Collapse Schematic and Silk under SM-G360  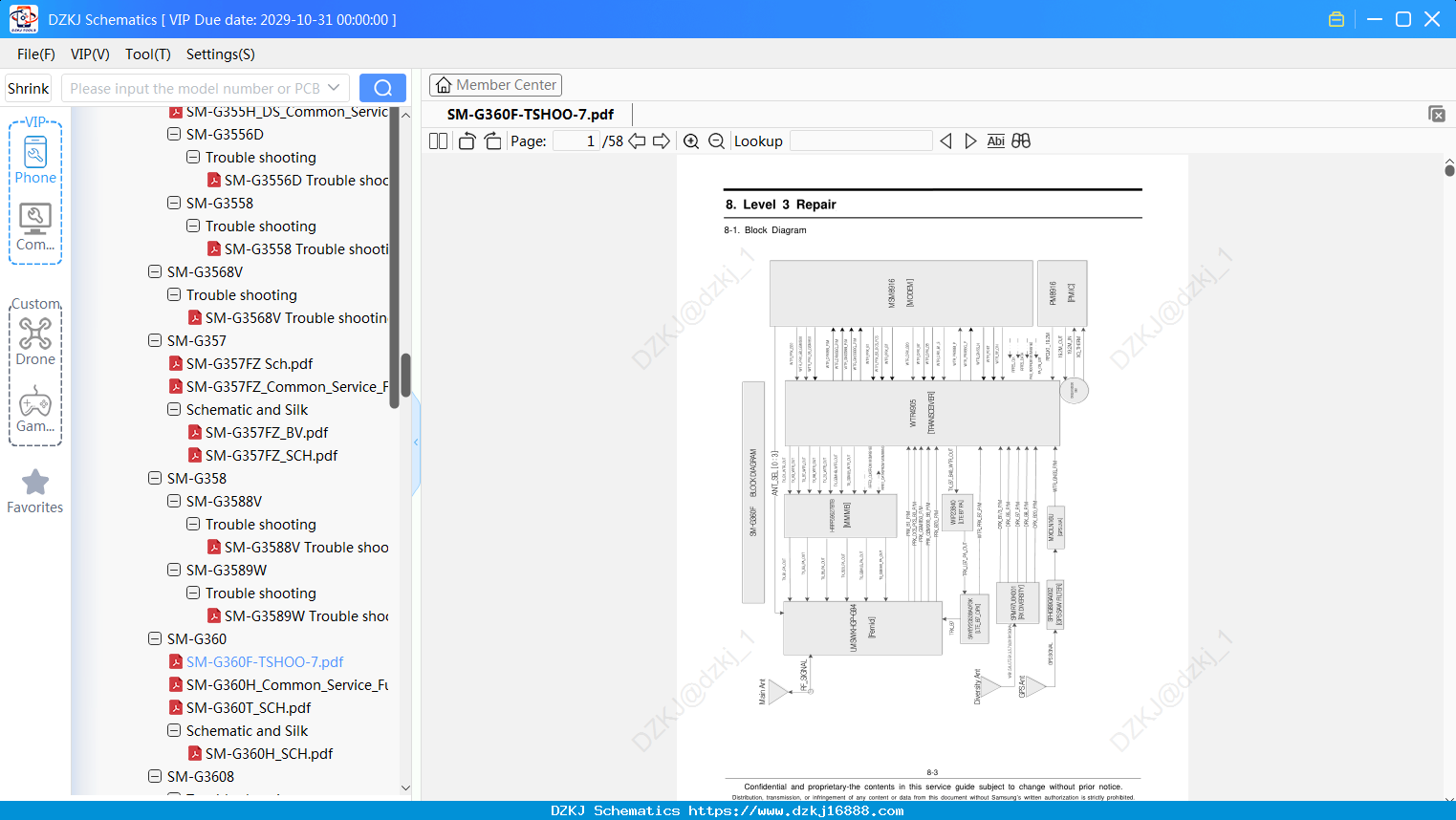tap(174, 730)
